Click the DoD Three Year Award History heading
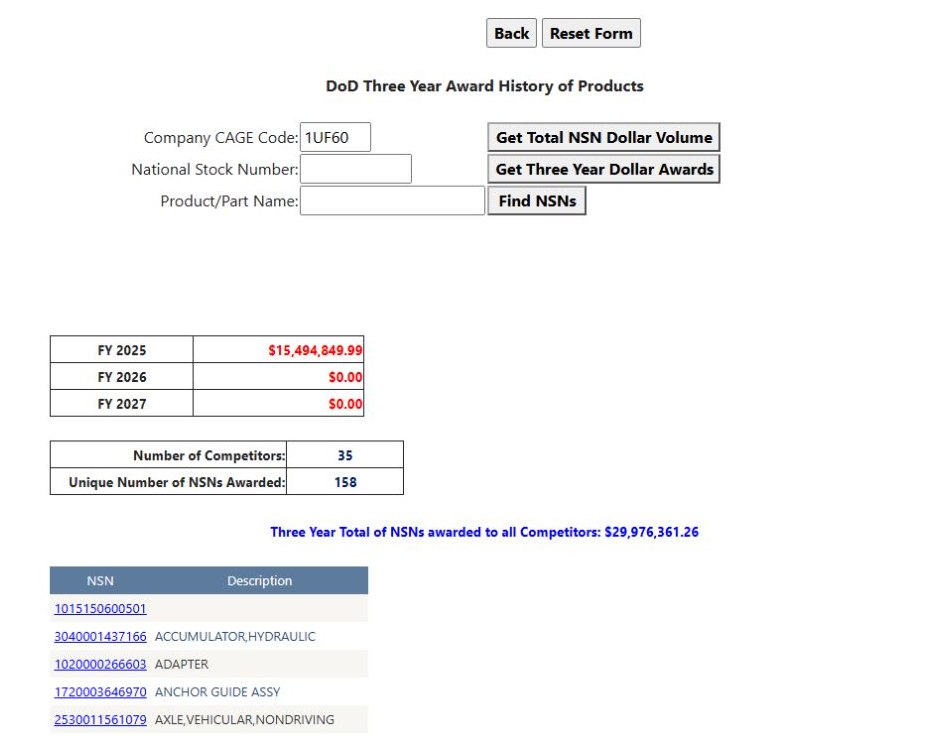Screen dimensions: 940x740 (484, 86)
